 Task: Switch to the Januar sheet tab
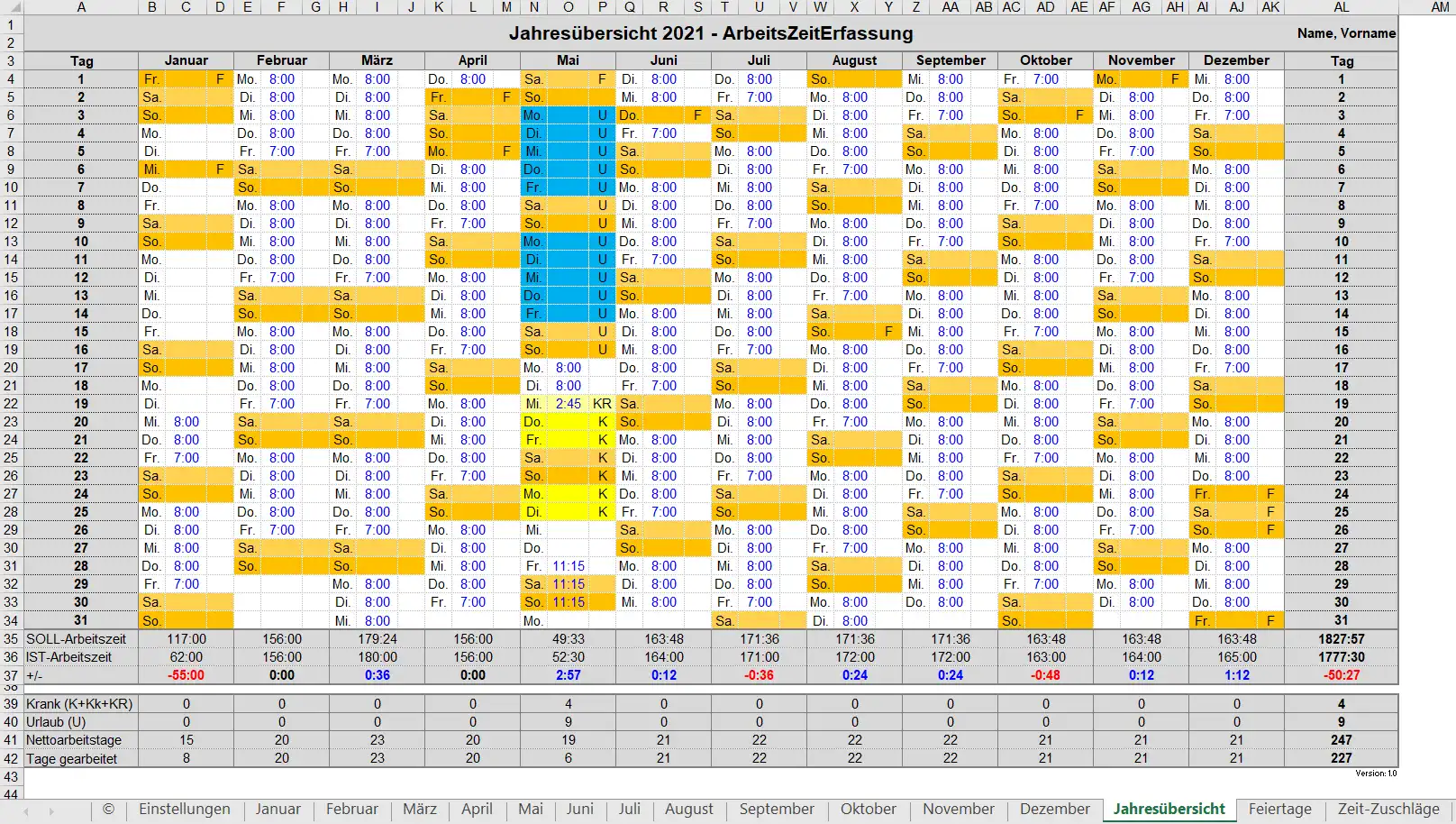278,809
